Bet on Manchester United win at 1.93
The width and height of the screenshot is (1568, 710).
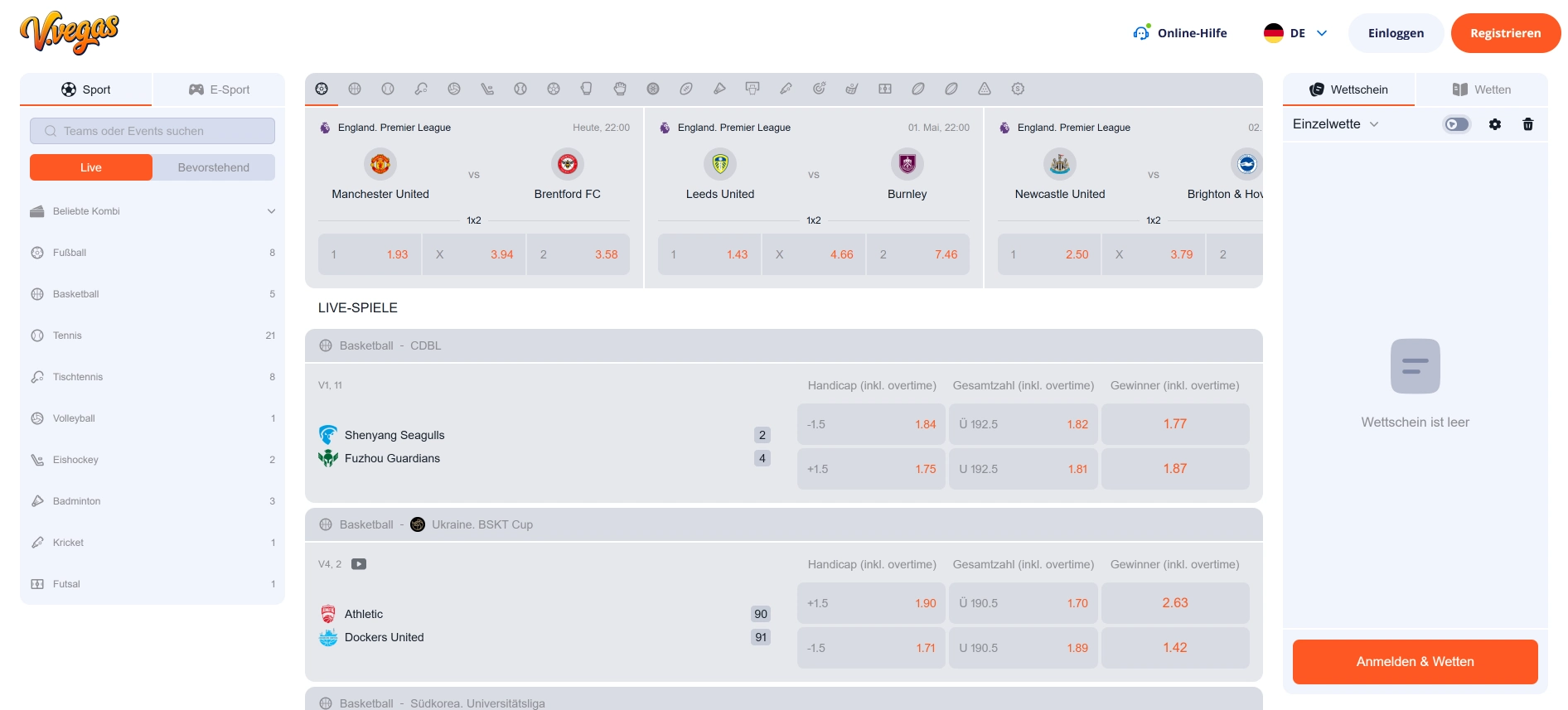[x=370, y=254]
